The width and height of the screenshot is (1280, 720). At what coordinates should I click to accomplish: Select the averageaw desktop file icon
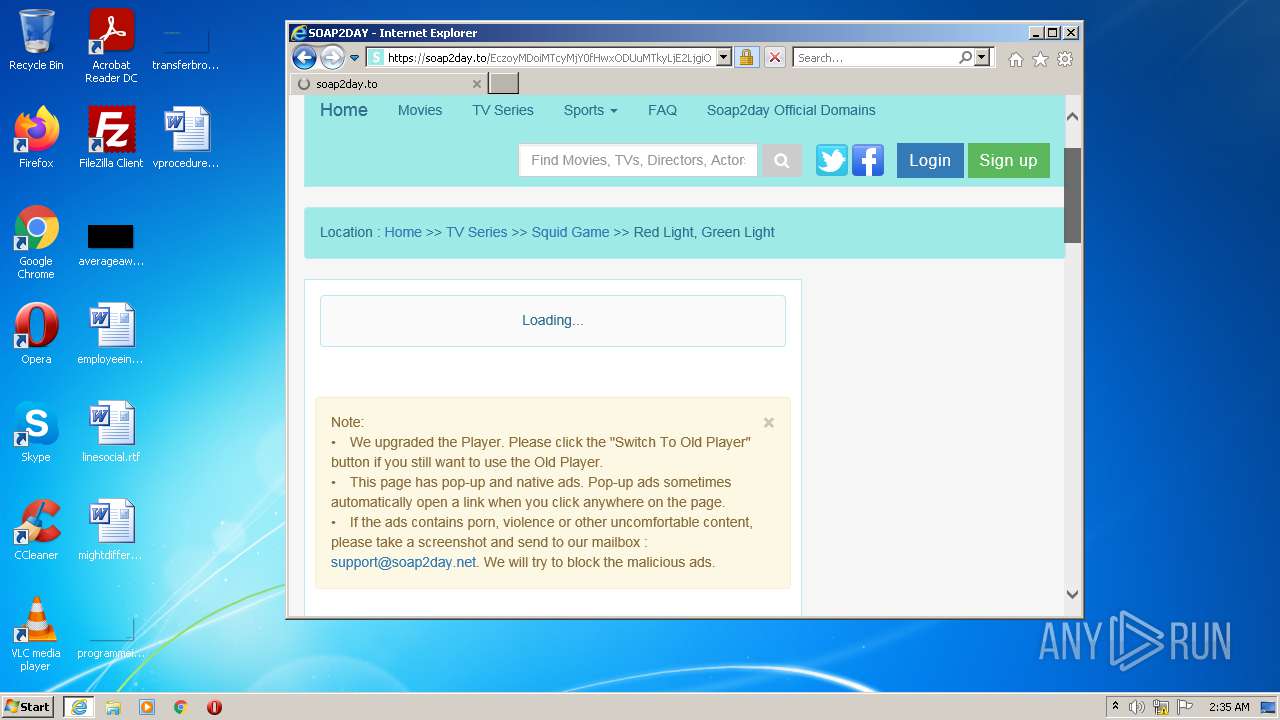[x=111, y=246]
